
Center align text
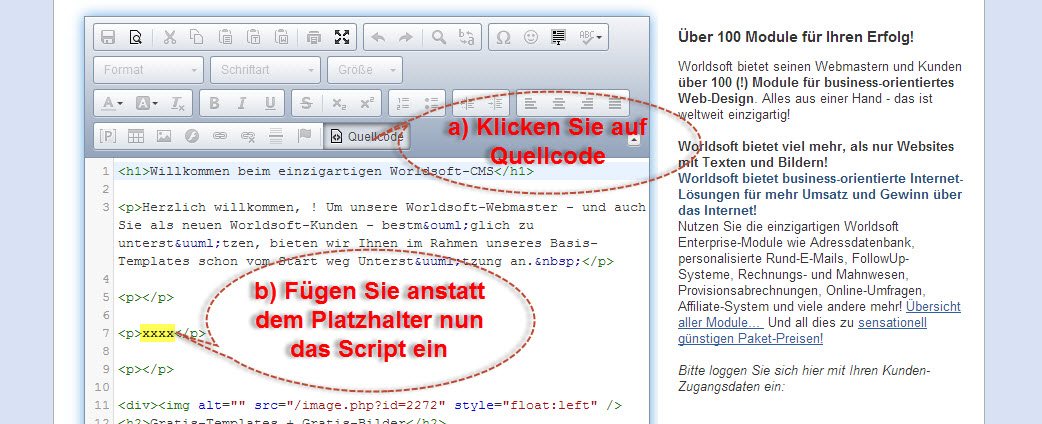tap(559, 103)
